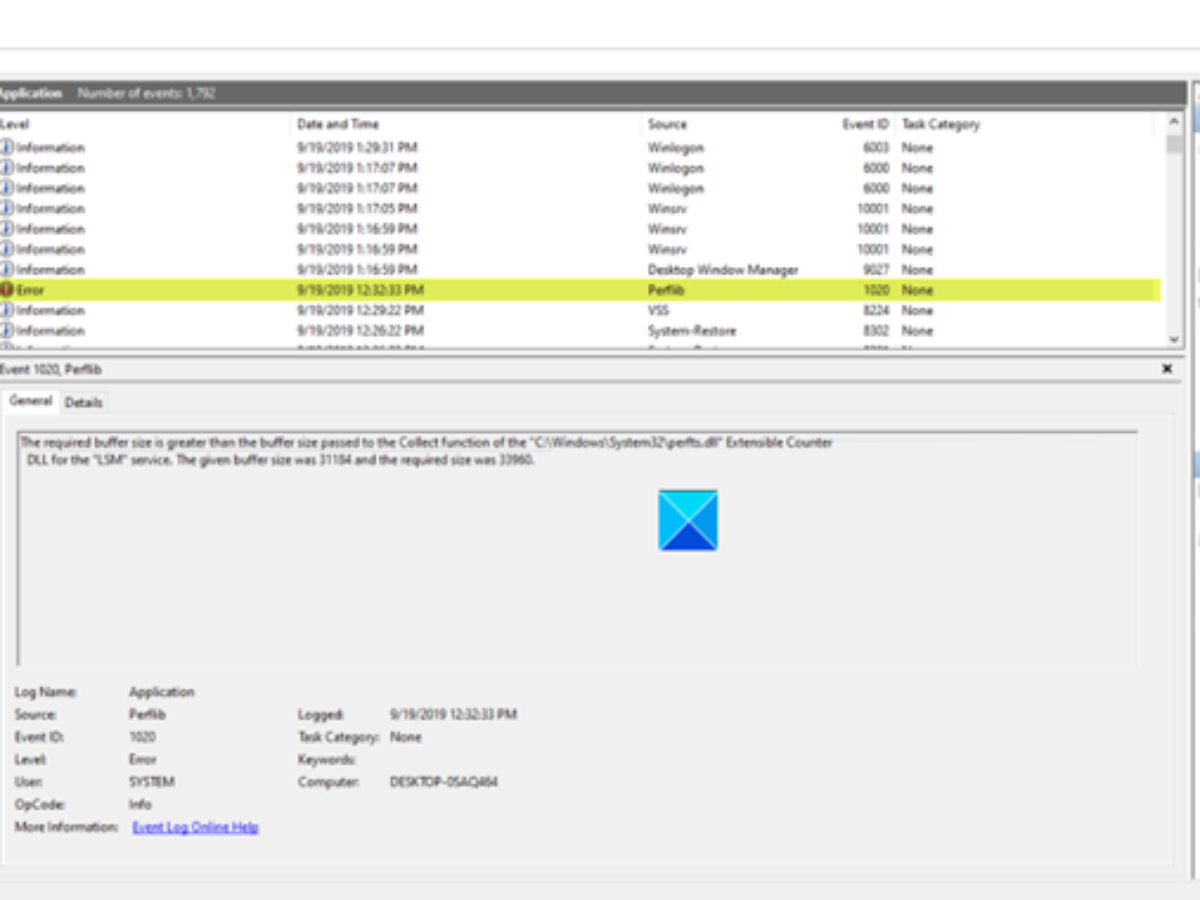Image resolution: width=1200 pixels, height=900 pixels.
Task: Click the 'SYSTEM' User value
Action: click(x=152, y=782)
